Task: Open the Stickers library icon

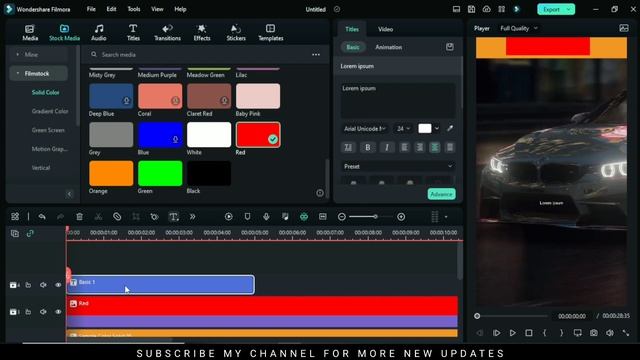Action: (x=236, y=32)
